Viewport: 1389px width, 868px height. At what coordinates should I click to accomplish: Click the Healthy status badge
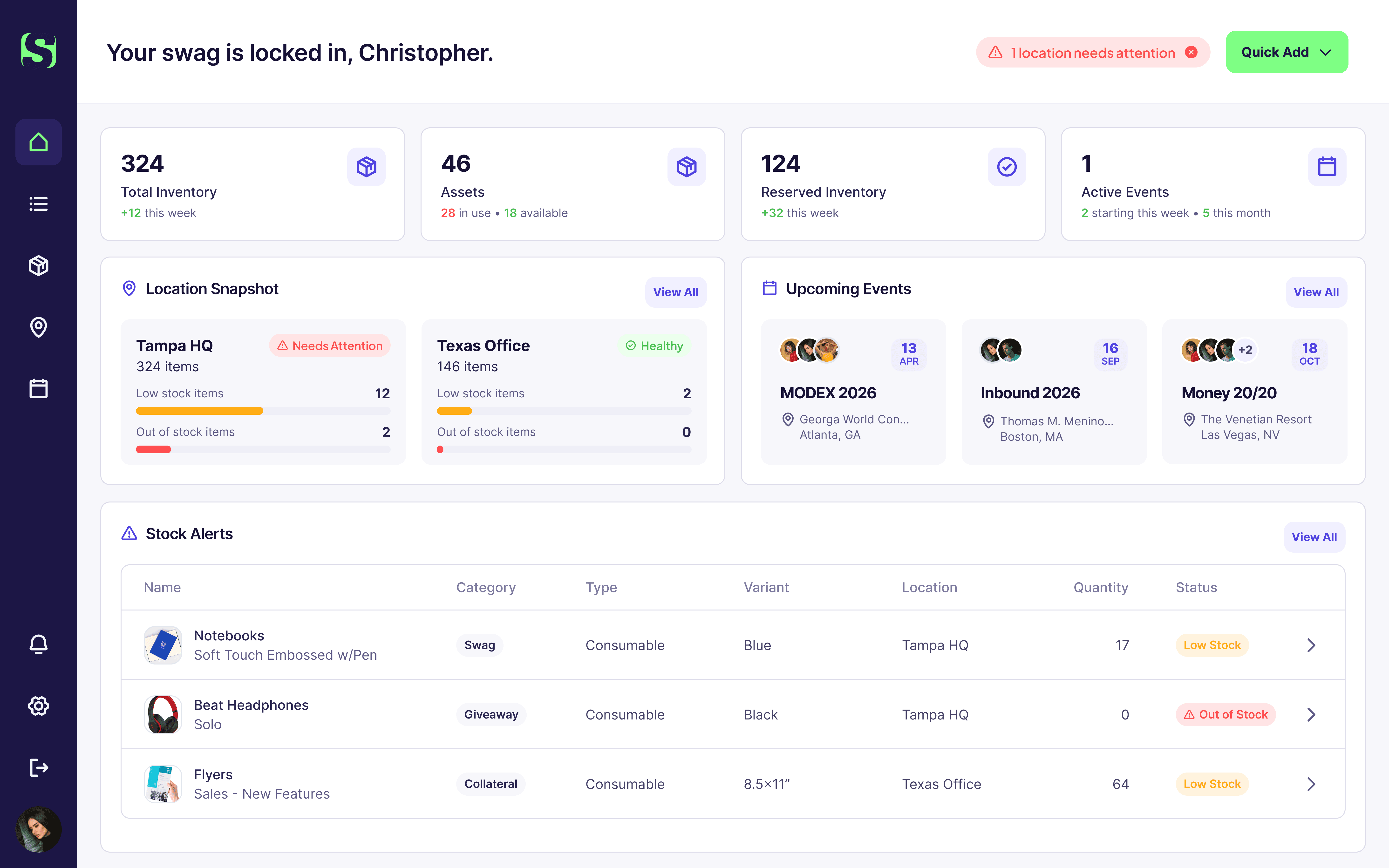click(654, 346)
